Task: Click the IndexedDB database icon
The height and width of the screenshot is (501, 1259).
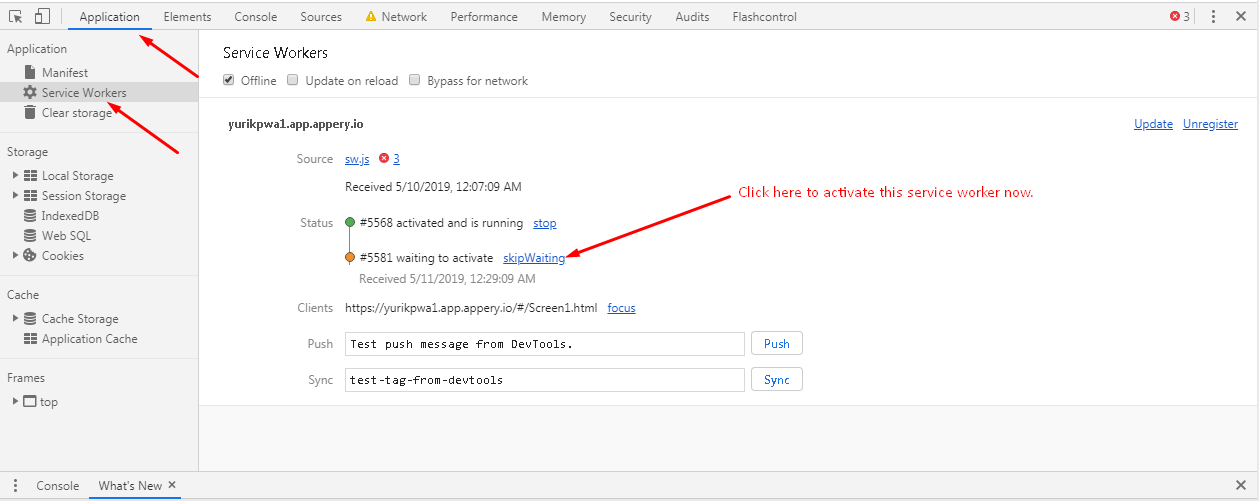Action: point(30,216)
